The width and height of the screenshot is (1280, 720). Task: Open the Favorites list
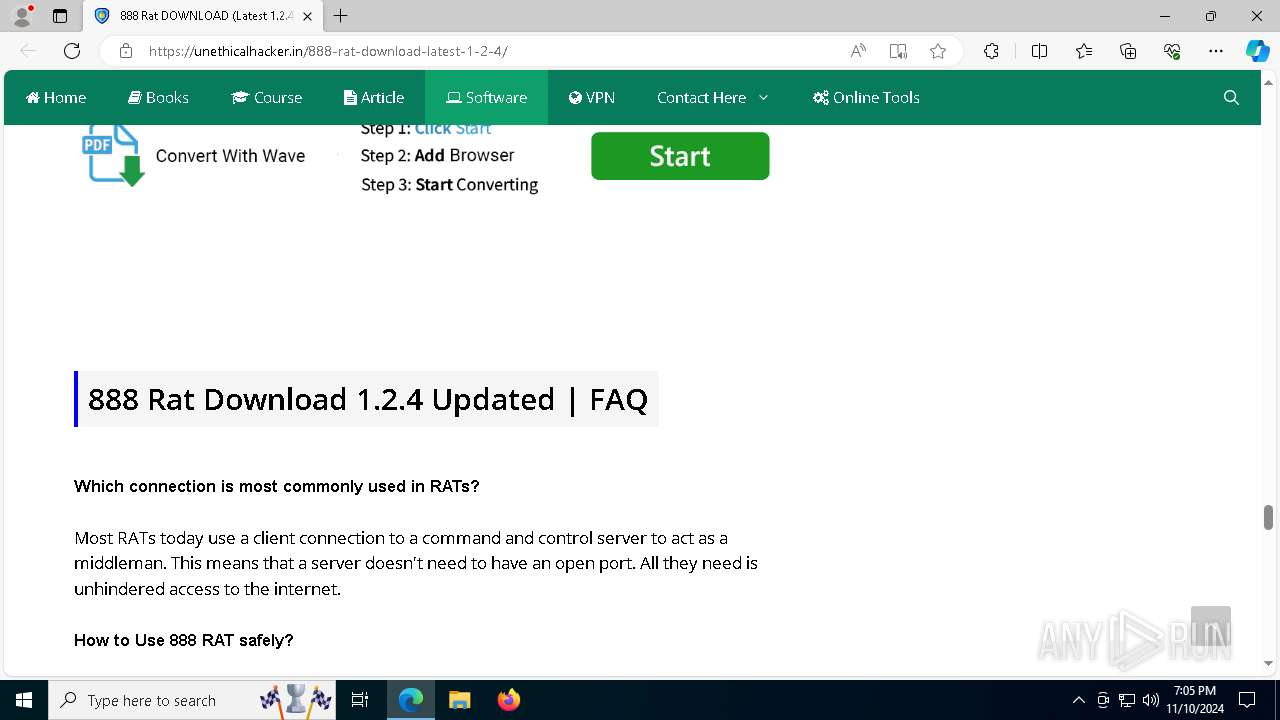pos(1084,51)
